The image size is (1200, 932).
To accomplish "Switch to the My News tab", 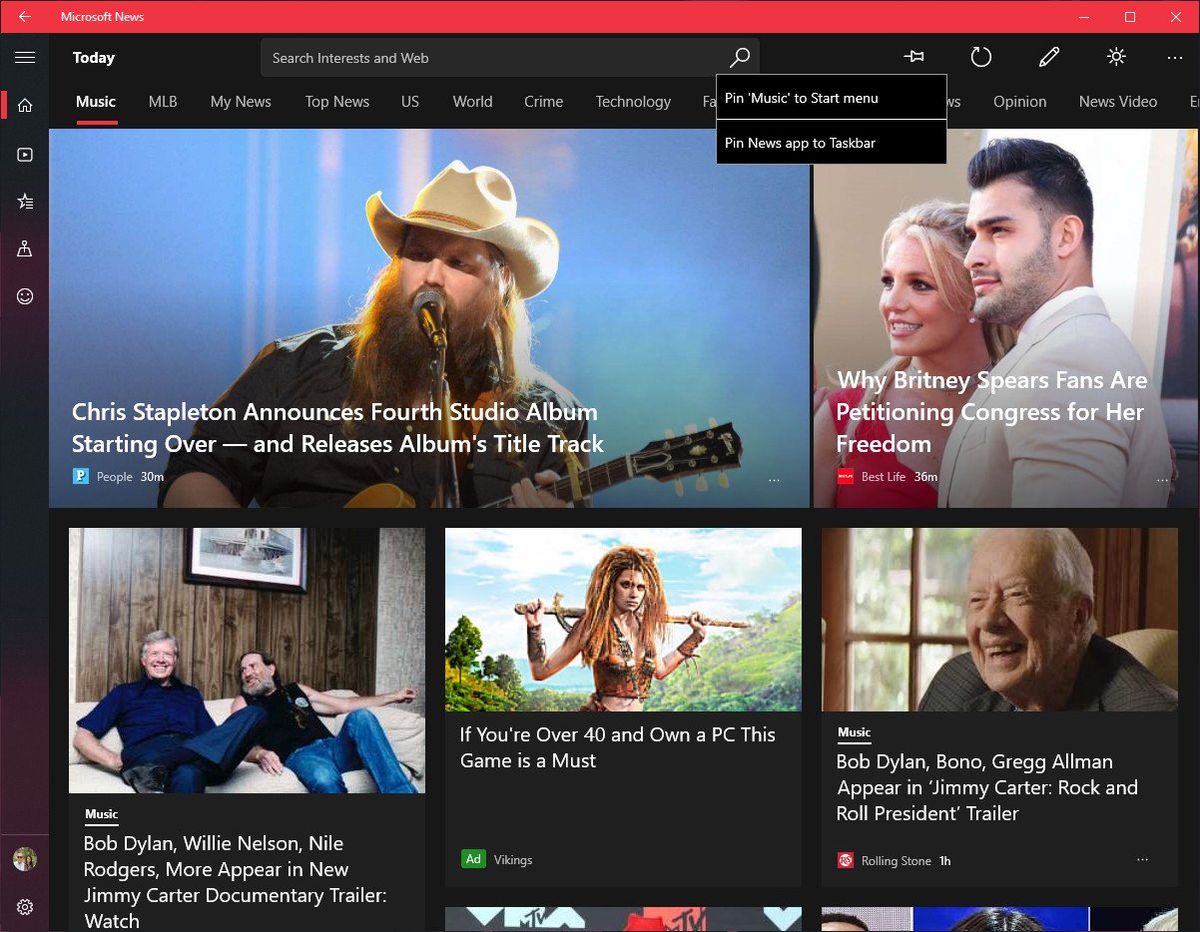I will pyautogui.click(x=241, y=101).
